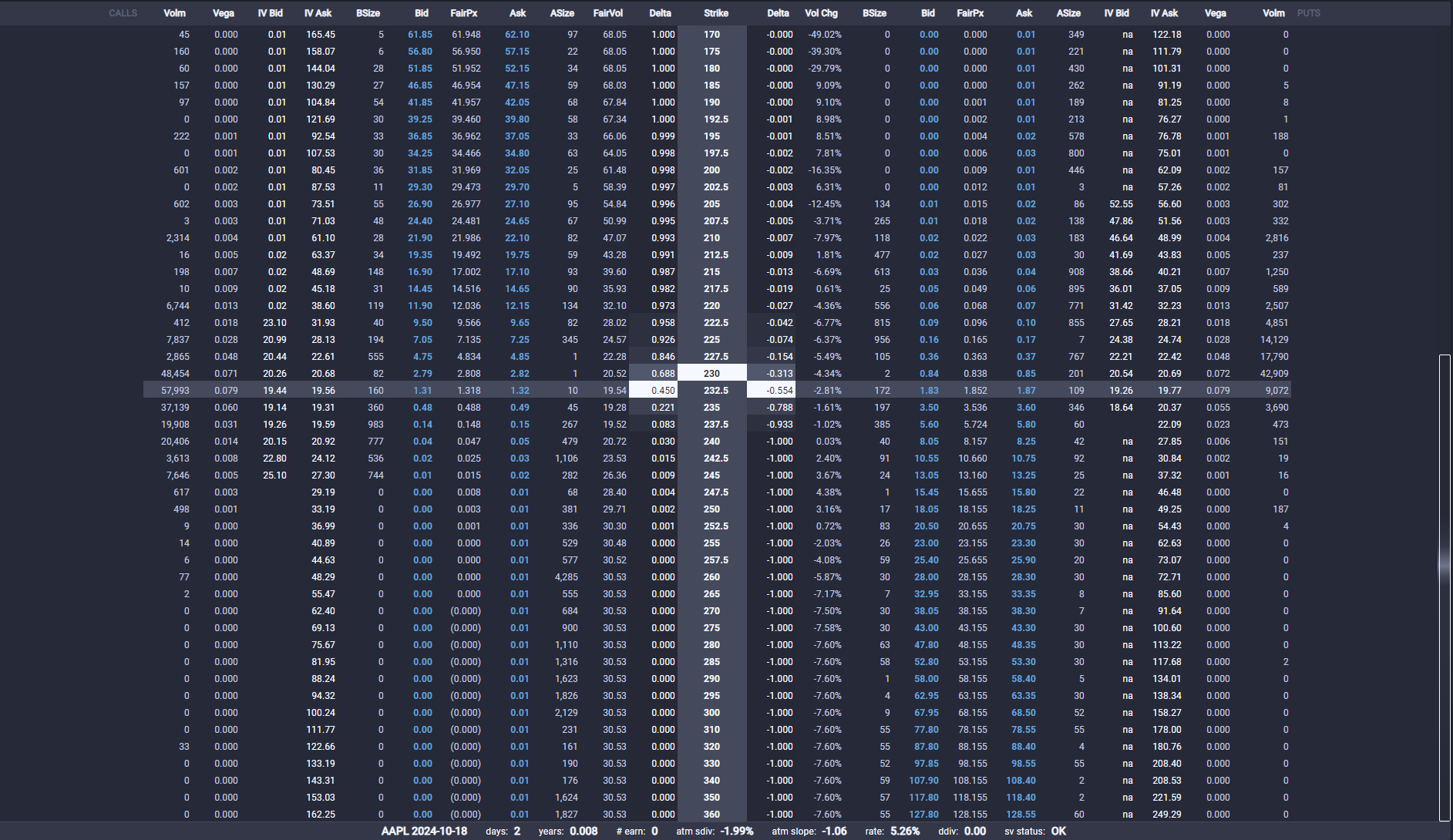Click AAPL 2024-10-18 expiry label

[424, 832]
